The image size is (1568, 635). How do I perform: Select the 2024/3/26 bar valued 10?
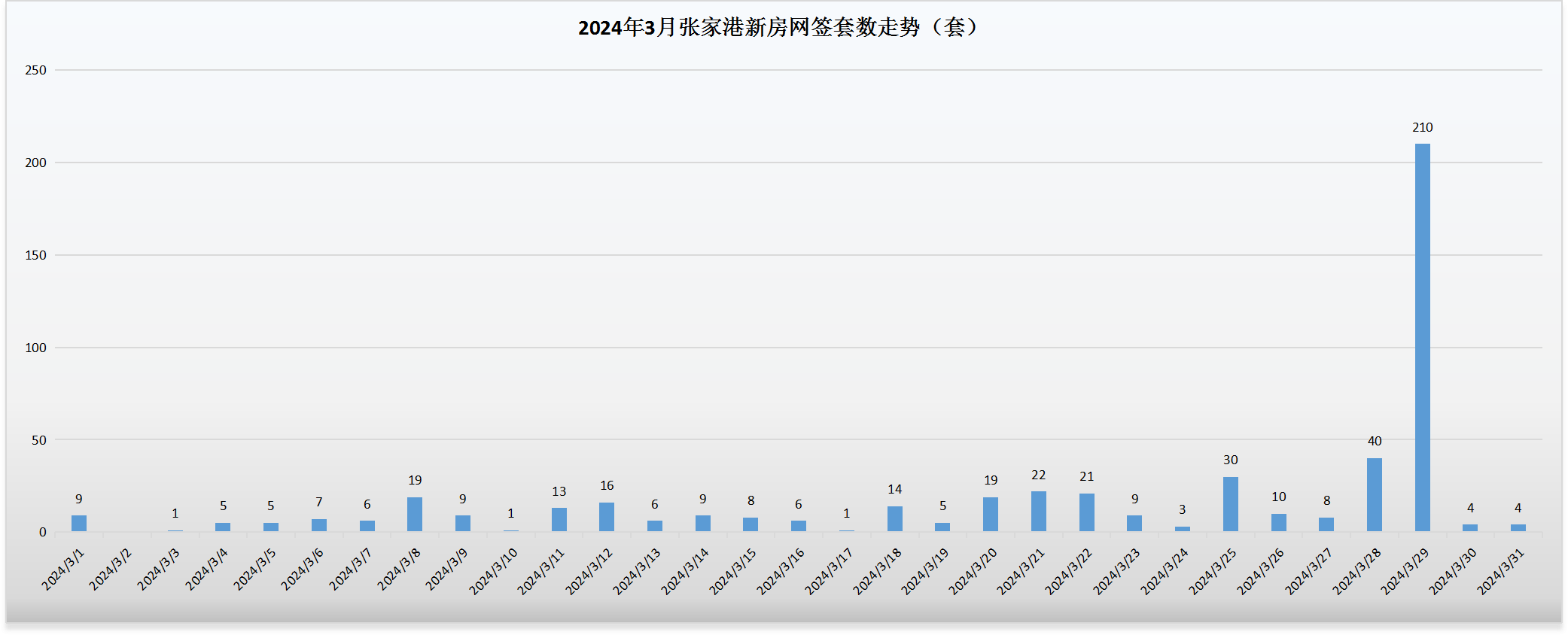point(1279,523)
